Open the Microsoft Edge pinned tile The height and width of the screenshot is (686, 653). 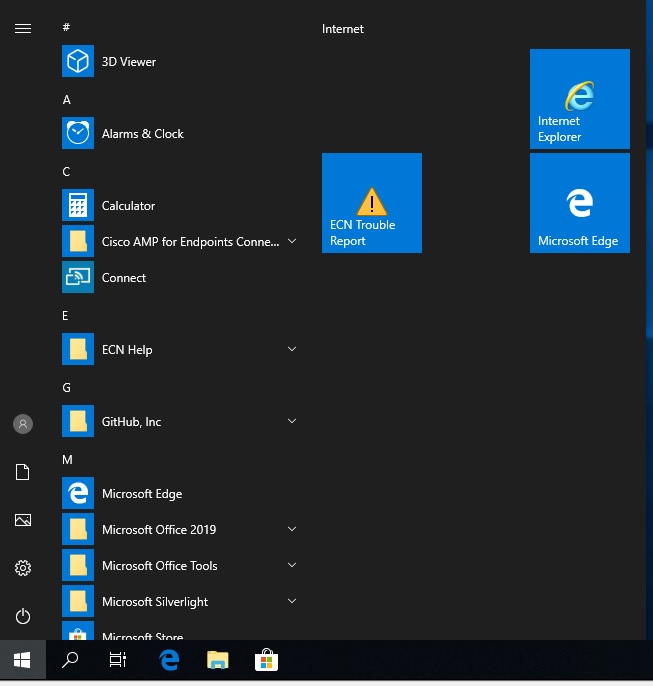click(x=580, y=203)
